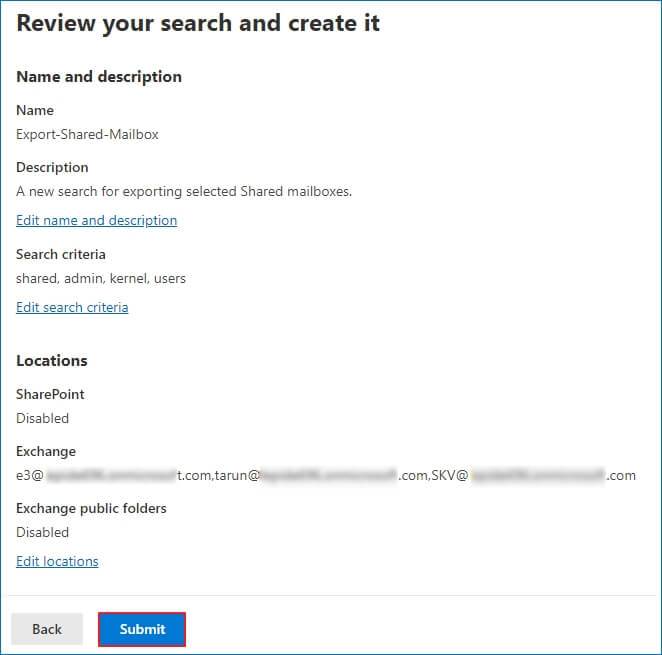
Task: Click the Exchange public folders label
Action: click(91, 508)
